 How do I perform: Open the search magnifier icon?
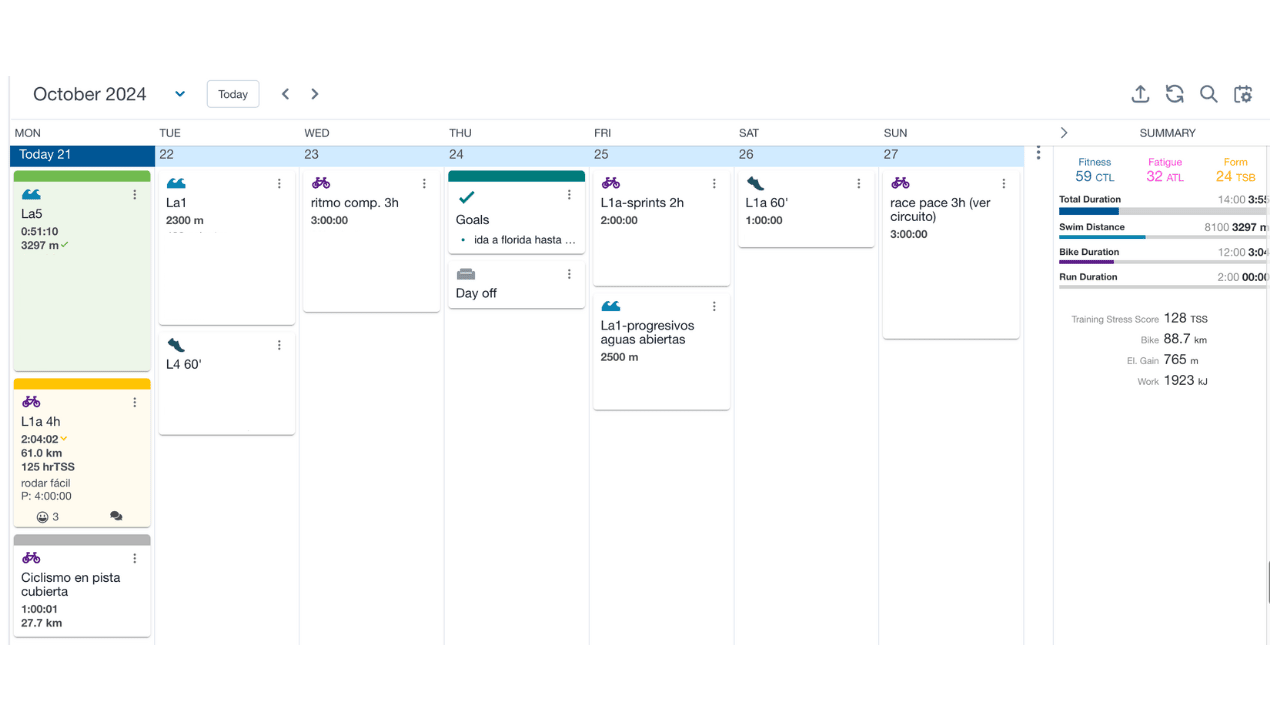click(x=1208, y=94)
